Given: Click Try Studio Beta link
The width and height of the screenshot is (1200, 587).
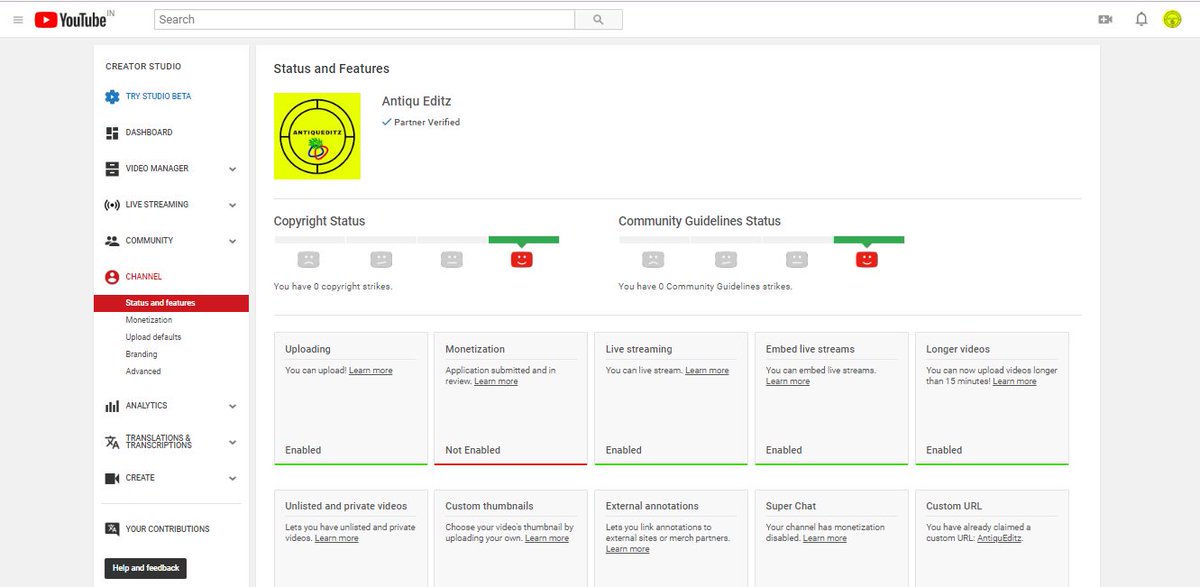Looking at the screenshot, I should click(158, 97).
